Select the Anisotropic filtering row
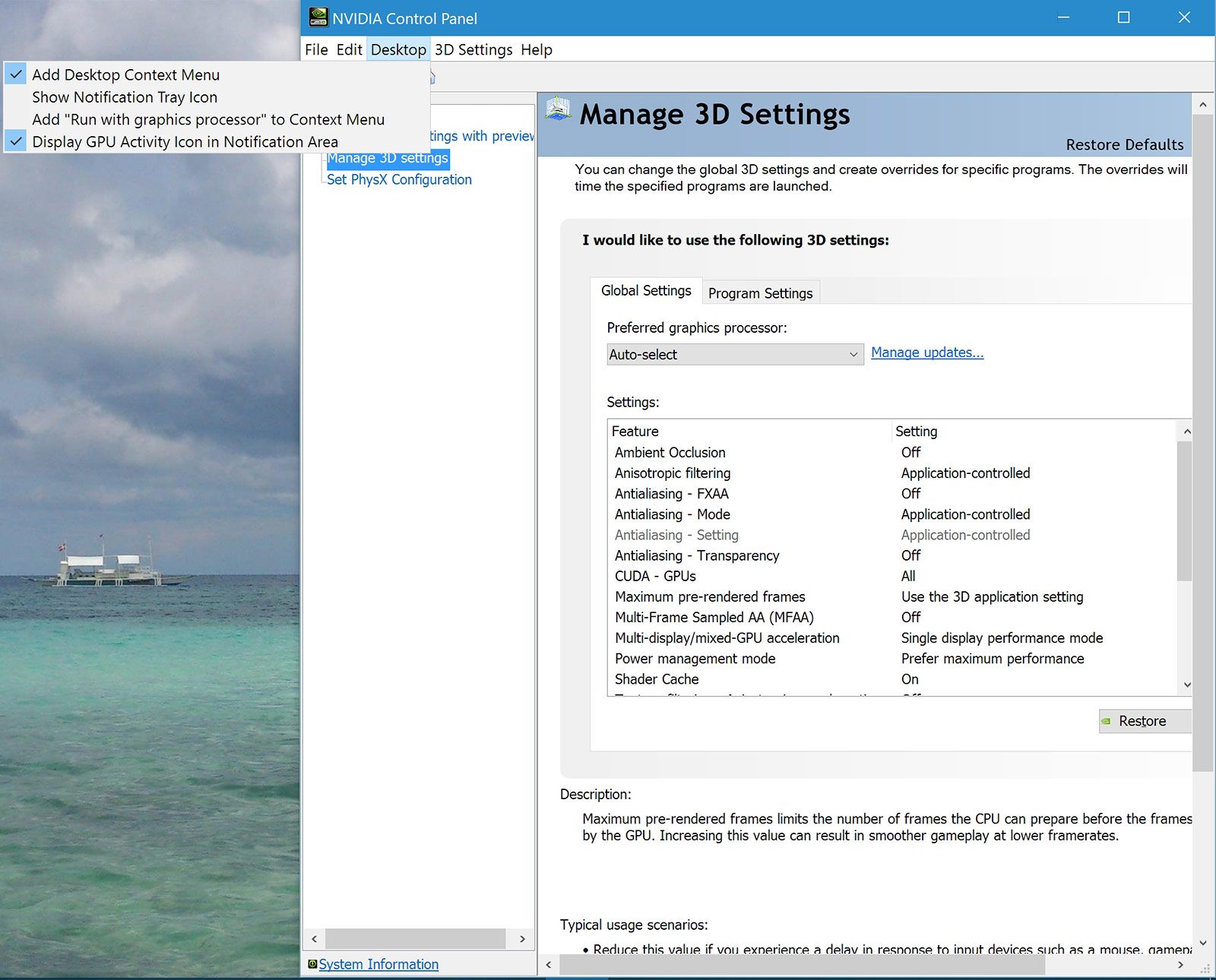1216x980 pixels. 894,473
